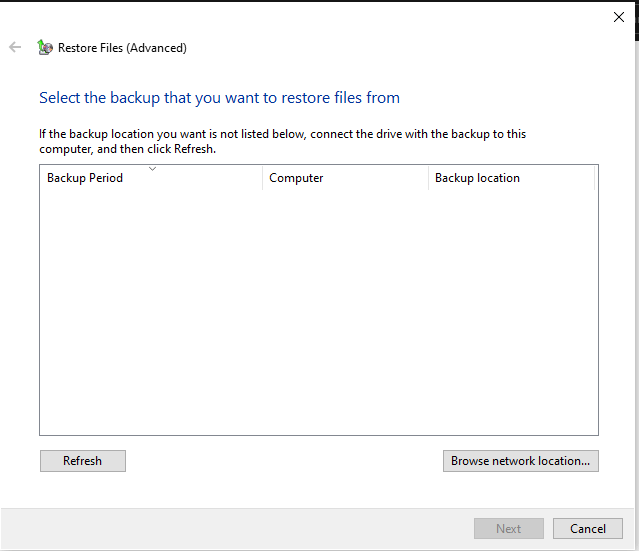Sort by the Computer column header
Image resolution: width=639 pixels, height=551 pixels.
[x=346, y=178]
